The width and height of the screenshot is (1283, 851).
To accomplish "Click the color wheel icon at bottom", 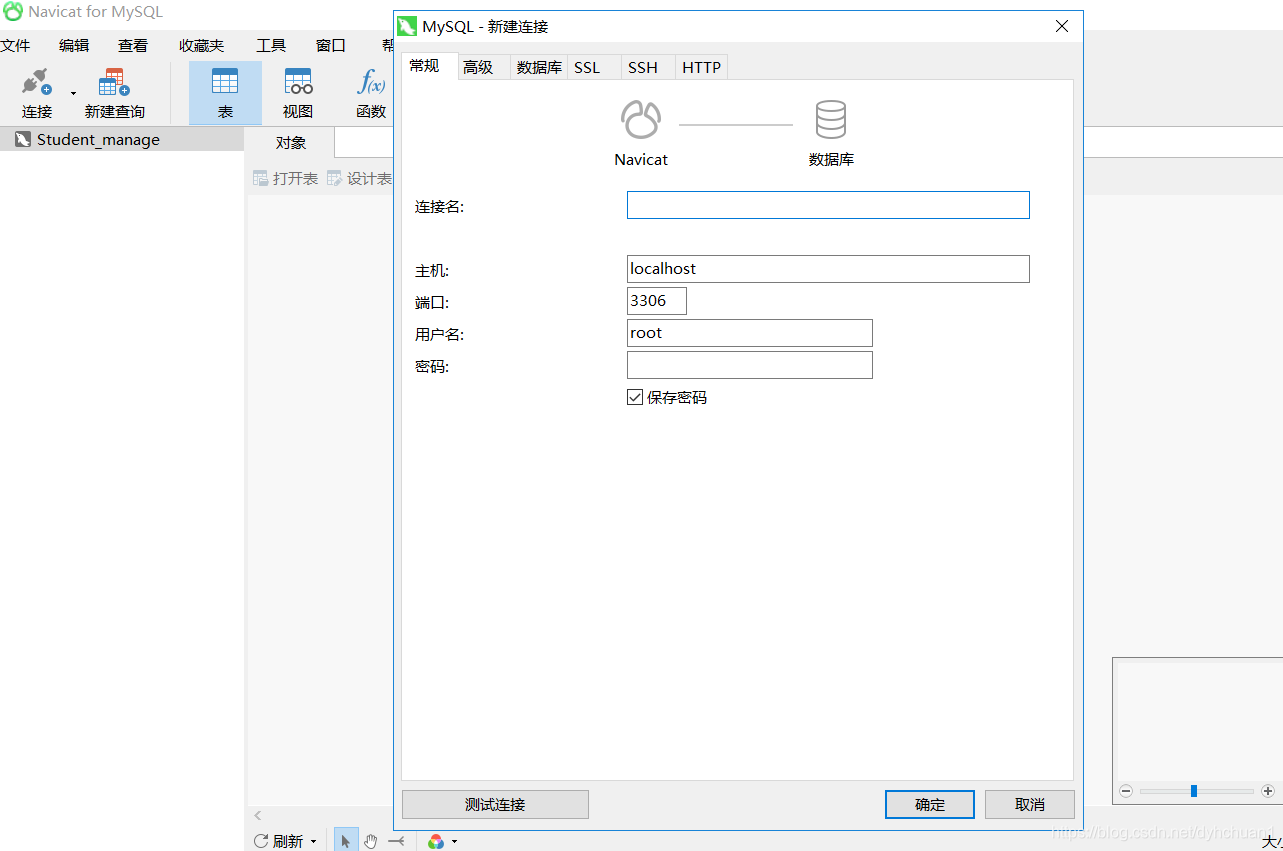I will [x=436, y=842].
